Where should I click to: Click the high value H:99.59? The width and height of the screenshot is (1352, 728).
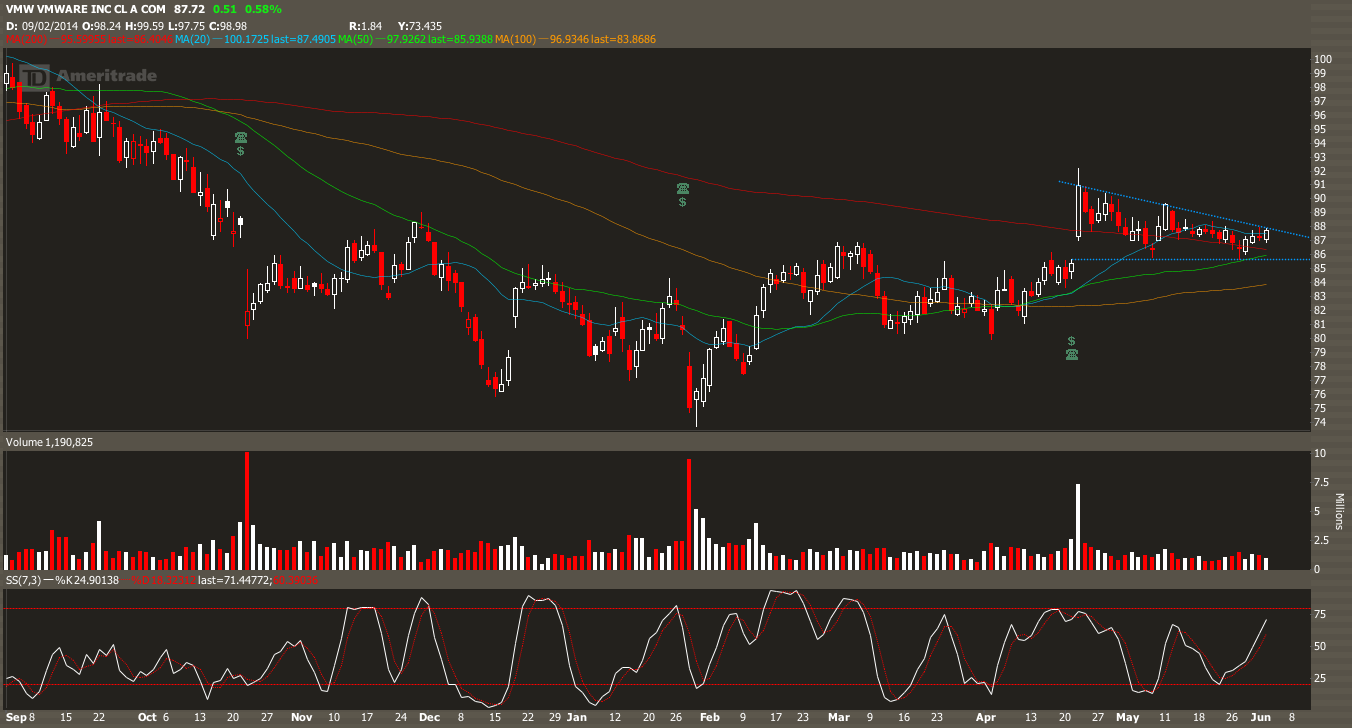pyautogui.click(x=145, y=24)
